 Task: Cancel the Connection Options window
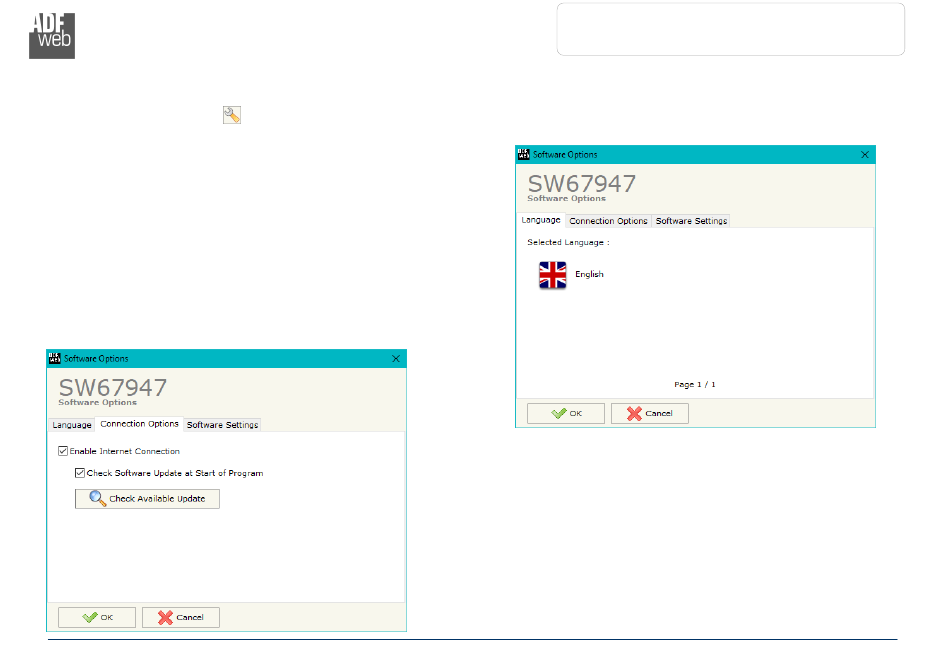[x=181, y=617]
